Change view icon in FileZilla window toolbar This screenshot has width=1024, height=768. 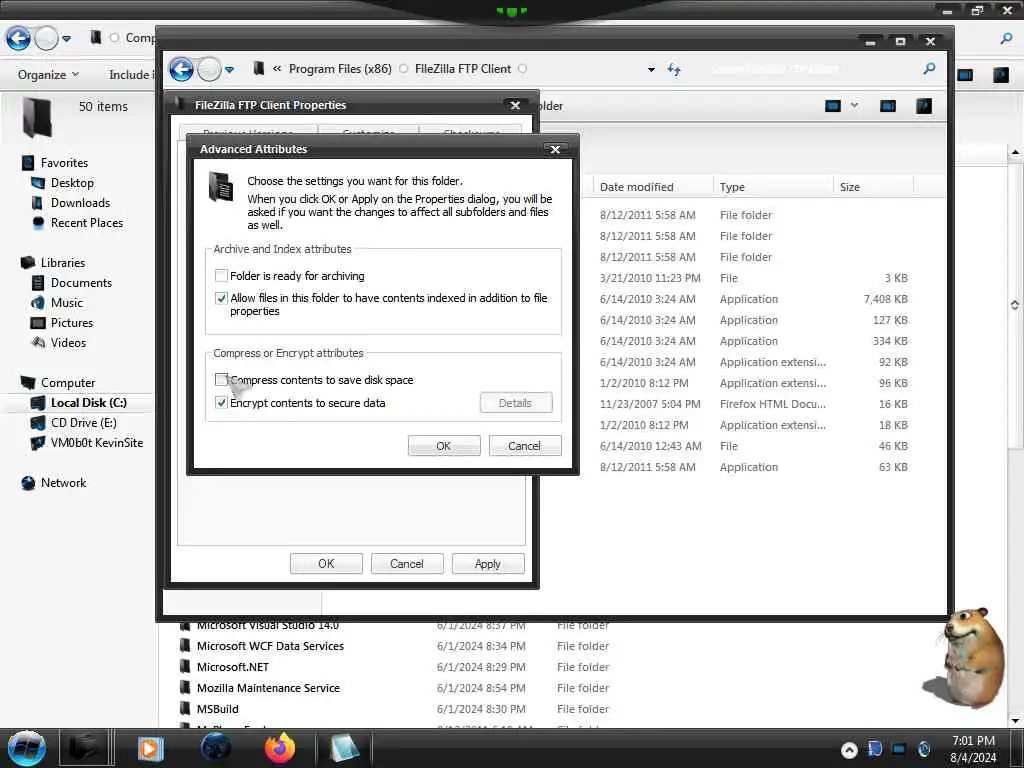833,106
